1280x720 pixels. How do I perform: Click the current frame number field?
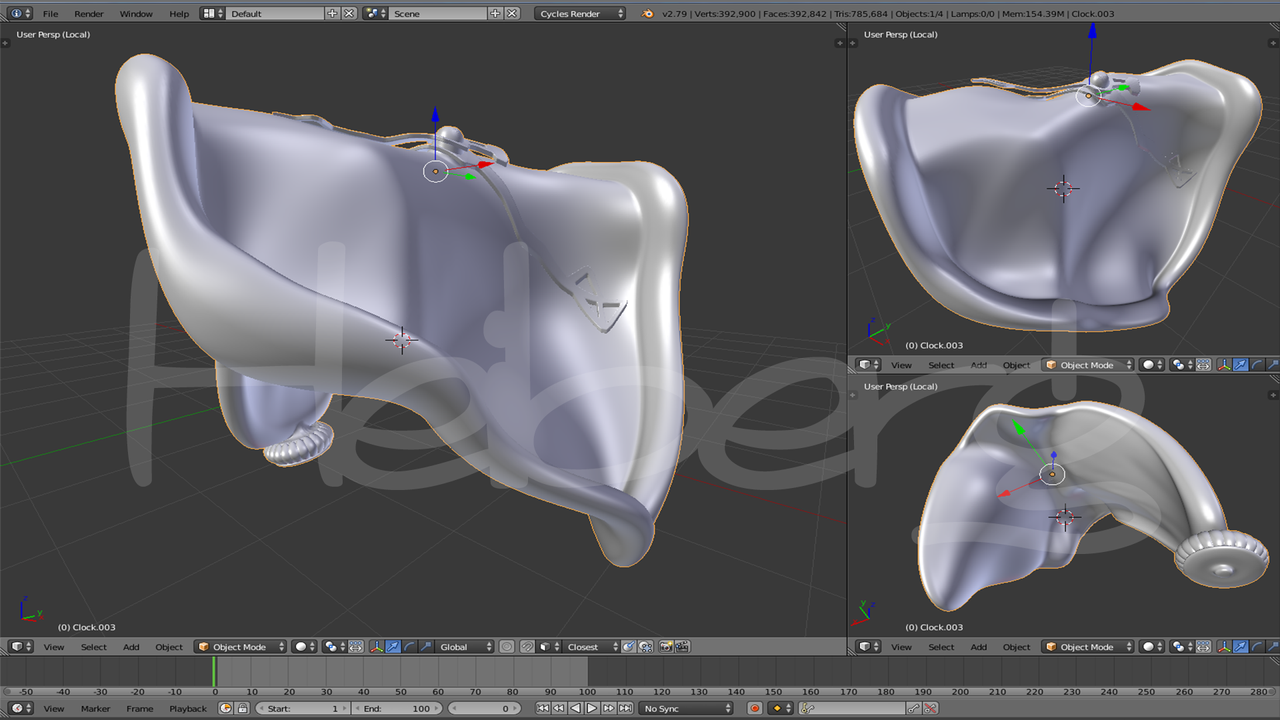pyautogui.click(x=484, y=708)
